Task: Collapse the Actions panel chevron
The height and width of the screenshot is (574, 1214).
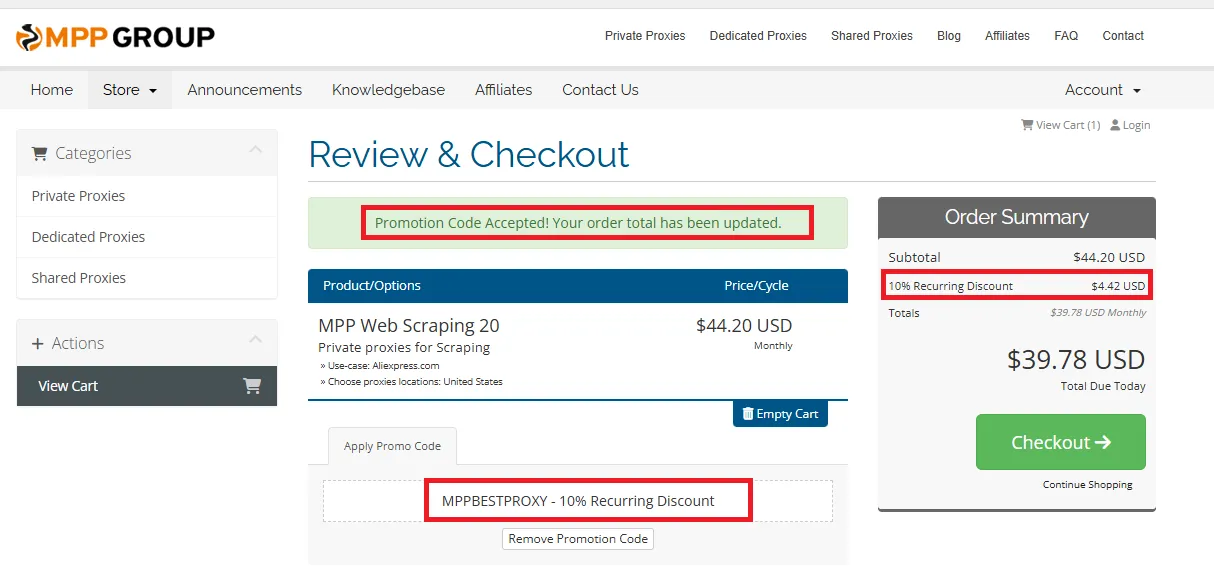Action: coord(255,340)
